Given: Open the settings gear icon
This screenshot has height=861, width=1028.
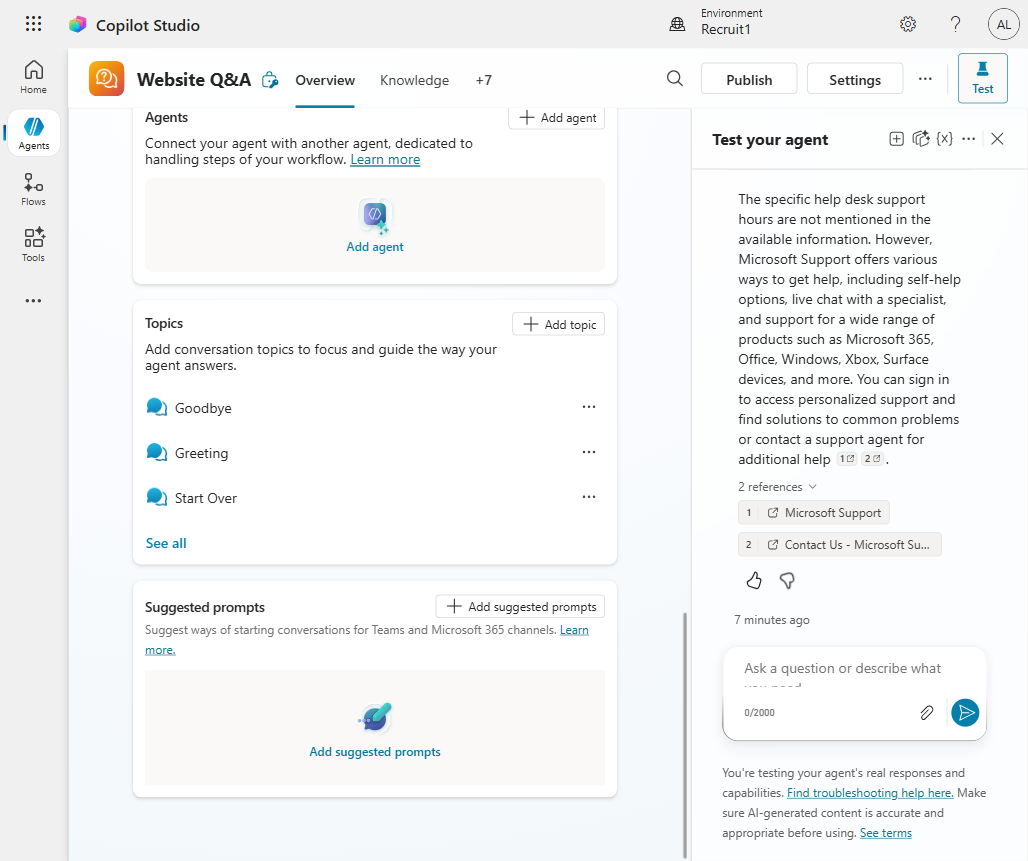Looking at the screenshot, I should click(x=907, y=24).
